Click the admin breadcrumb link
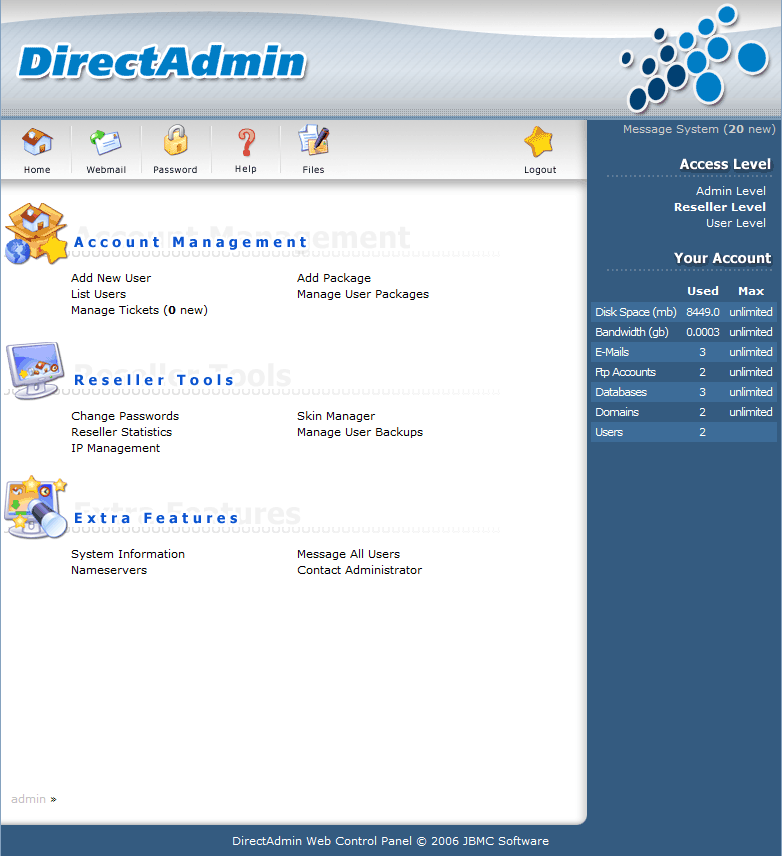Viewport: 782px width, 856px height. 28,799
